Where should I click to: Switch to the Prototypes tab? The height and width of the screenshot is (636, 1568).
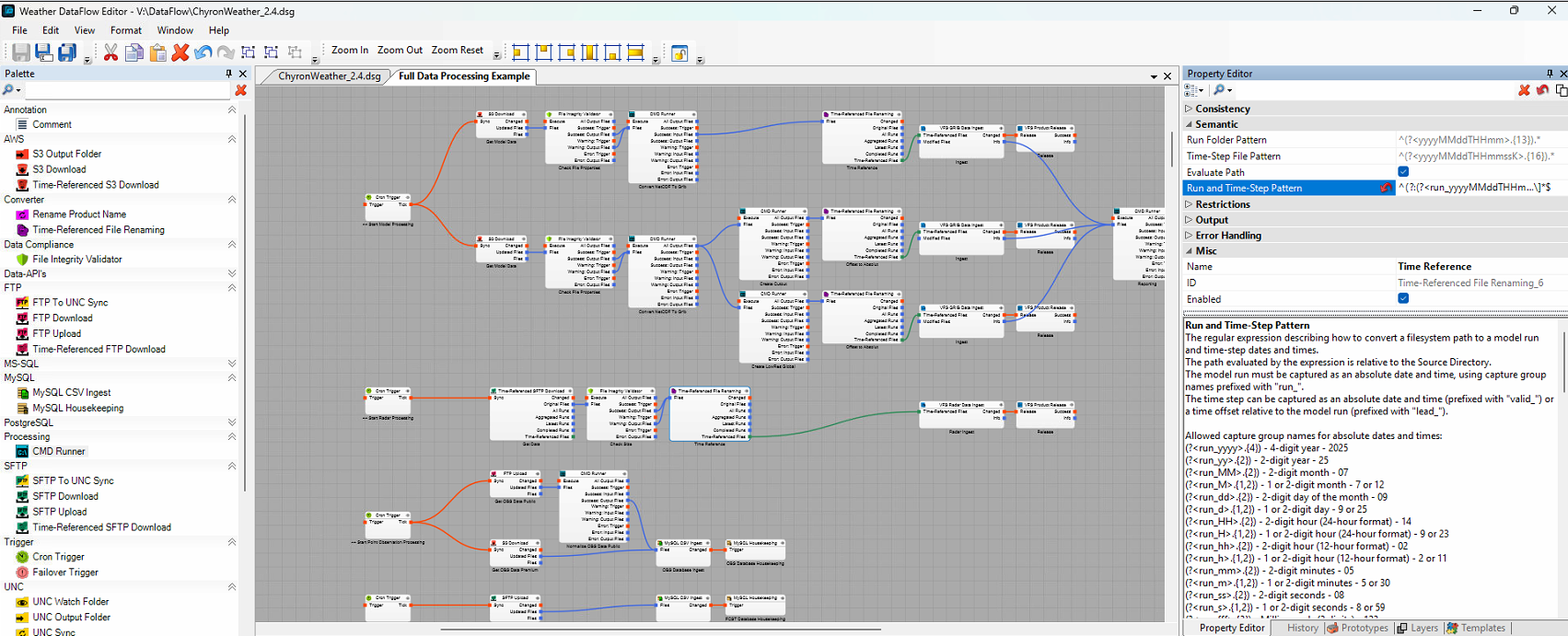(x=1357, y=628)
